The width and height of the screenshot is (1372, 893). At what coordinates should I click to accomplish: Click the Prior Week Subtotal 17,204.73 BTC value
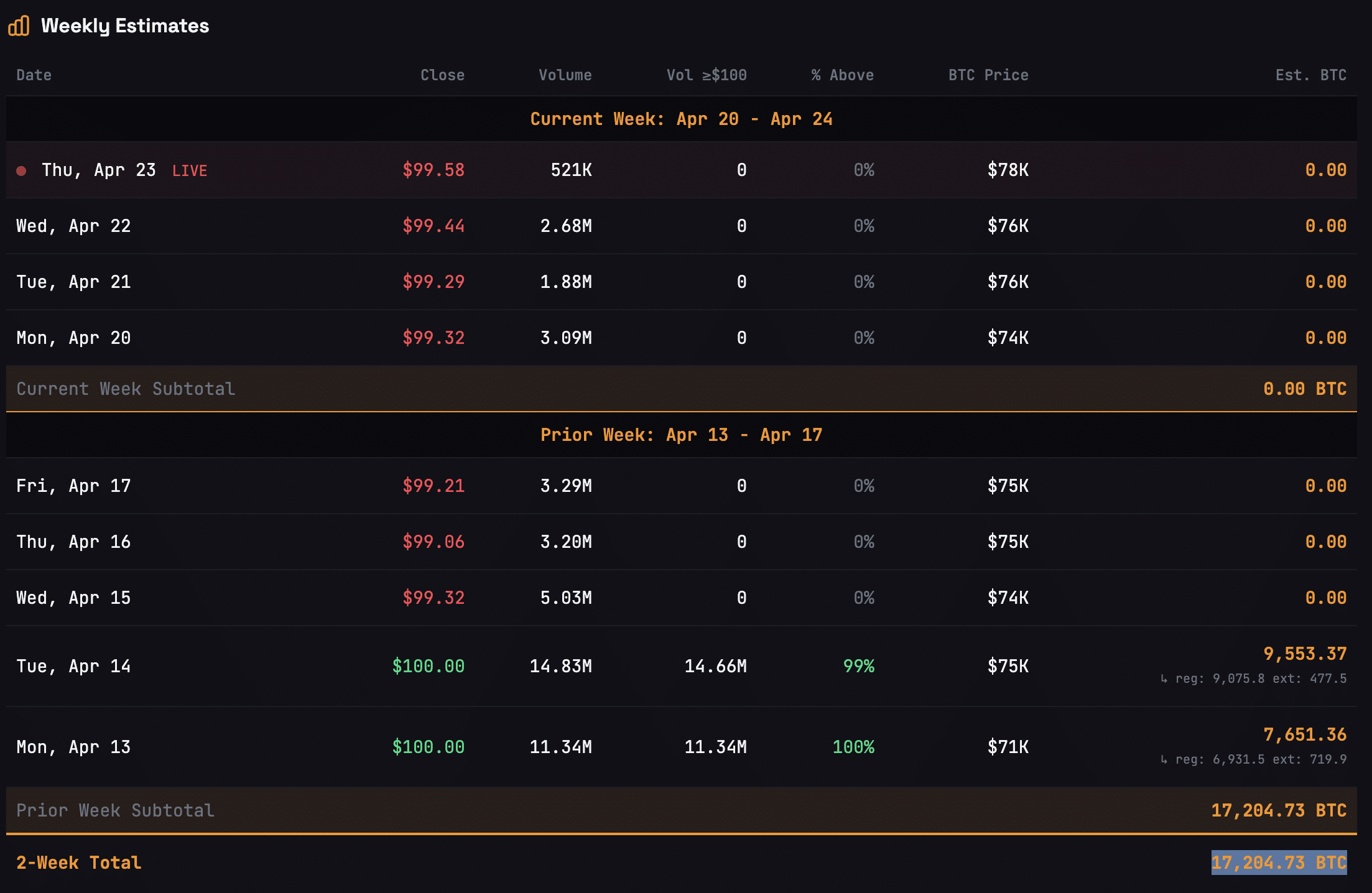coord(1279,810)
